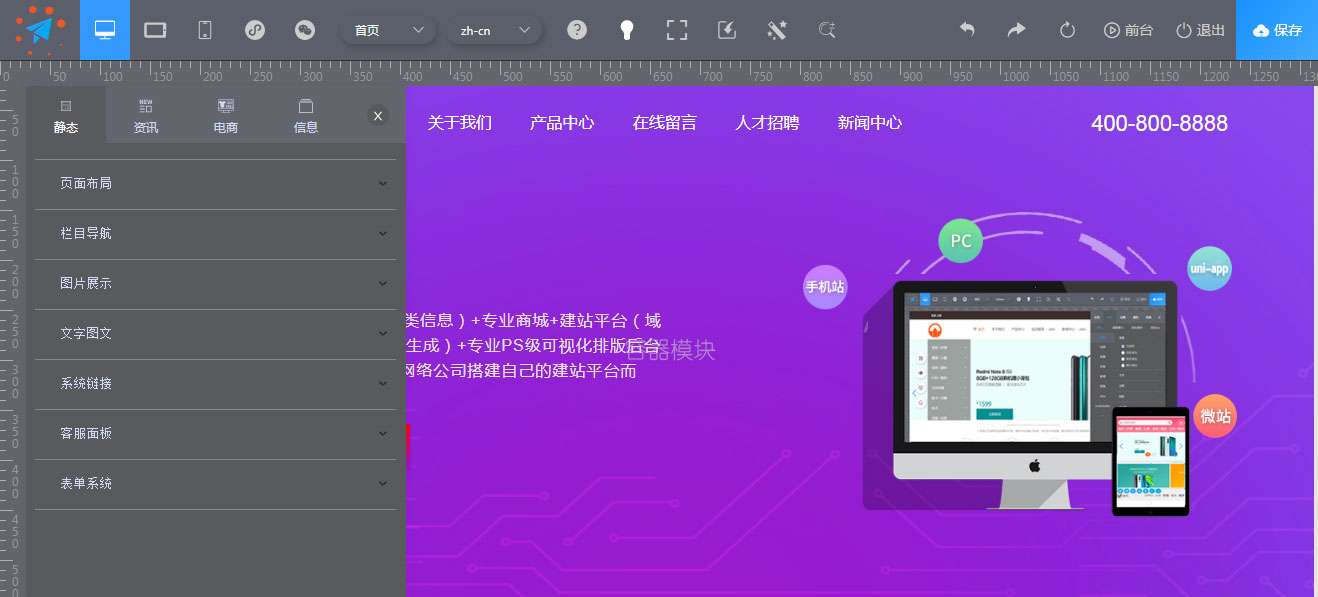This screenshot has width=1318, height=597.
Task: Switch to mobile phone preview mode
Action: point(205,30)
